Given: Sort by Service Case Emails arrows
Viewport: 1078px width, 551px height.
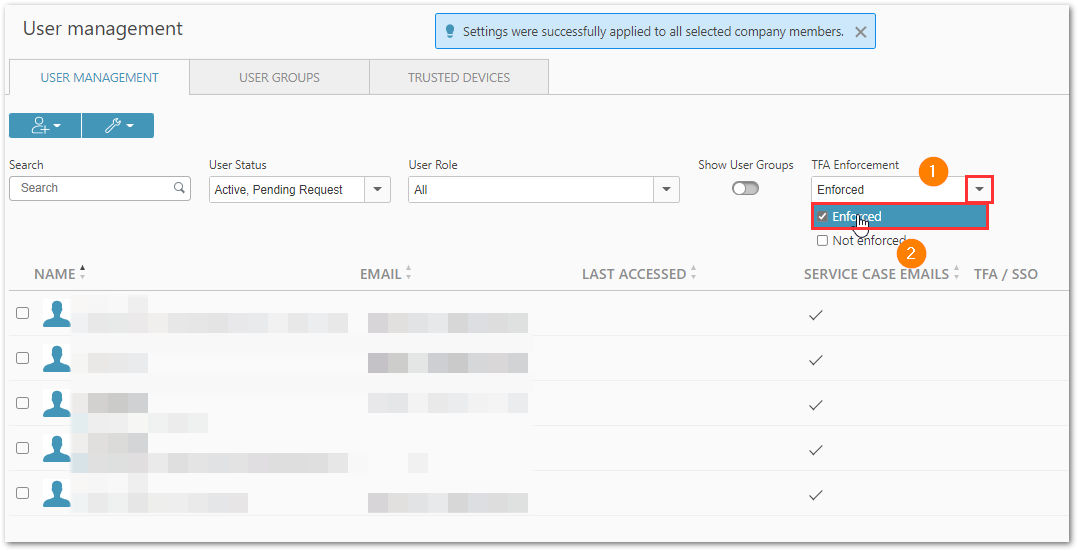Looking at the screenshot, I should click(x=956, y=273).
